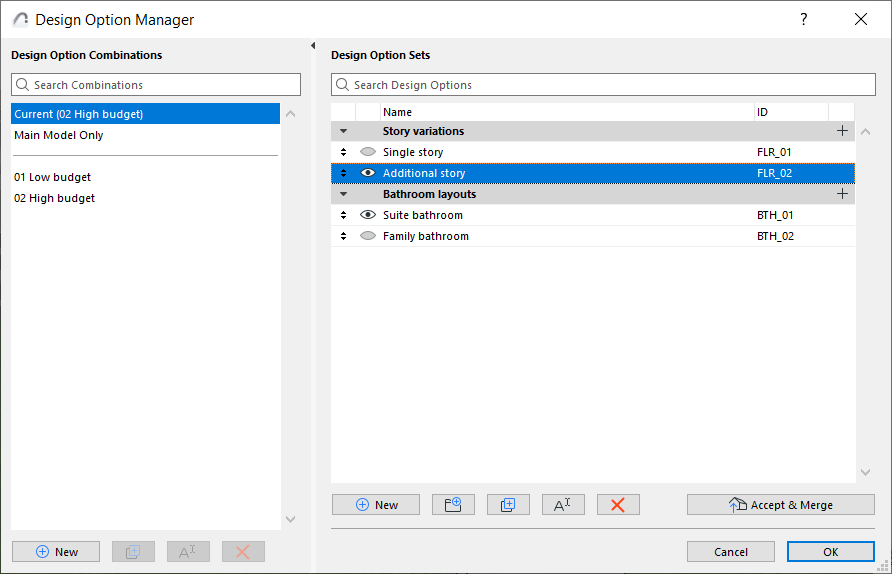Click the reorder handle of Single story

343,152
